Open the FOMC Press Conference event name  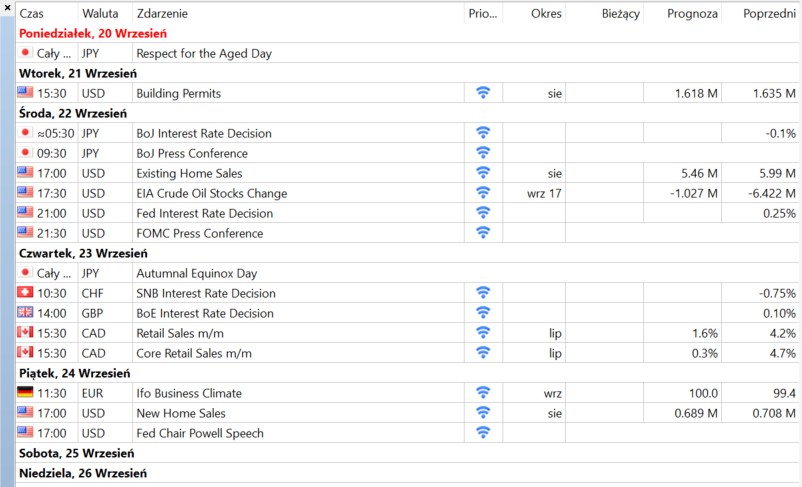[x=199, y=233]
